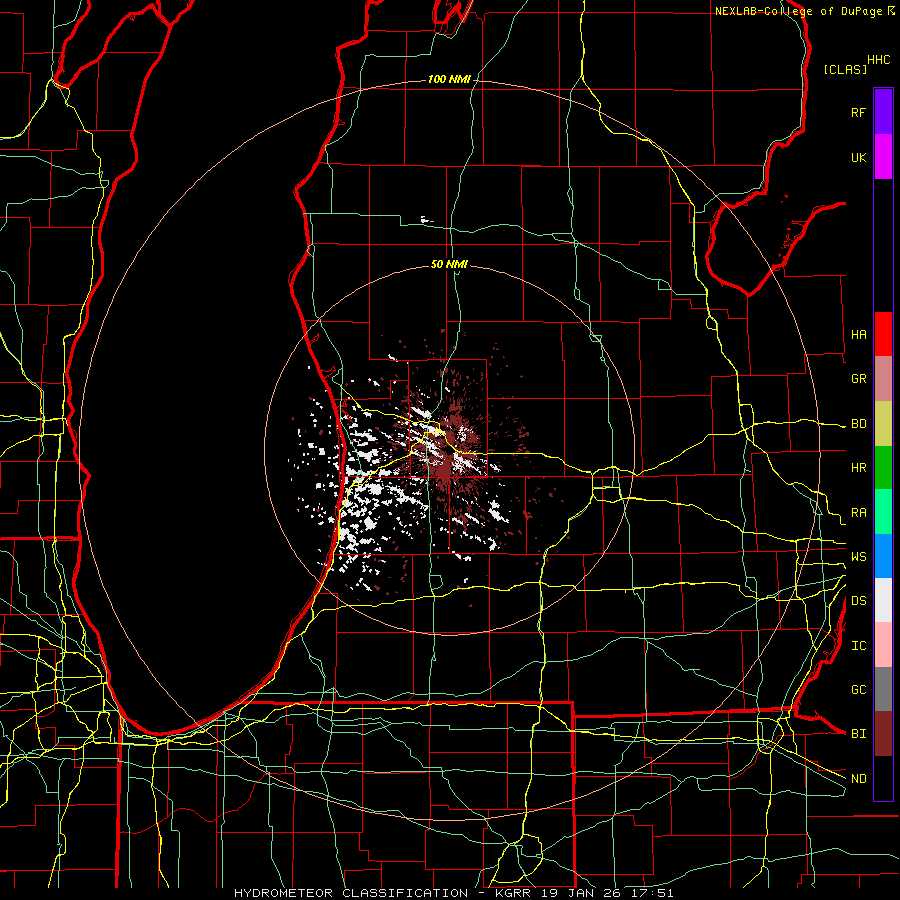Click the '50 NMI' range ring label
The image size is (900, 900).
tap(449, 264)
